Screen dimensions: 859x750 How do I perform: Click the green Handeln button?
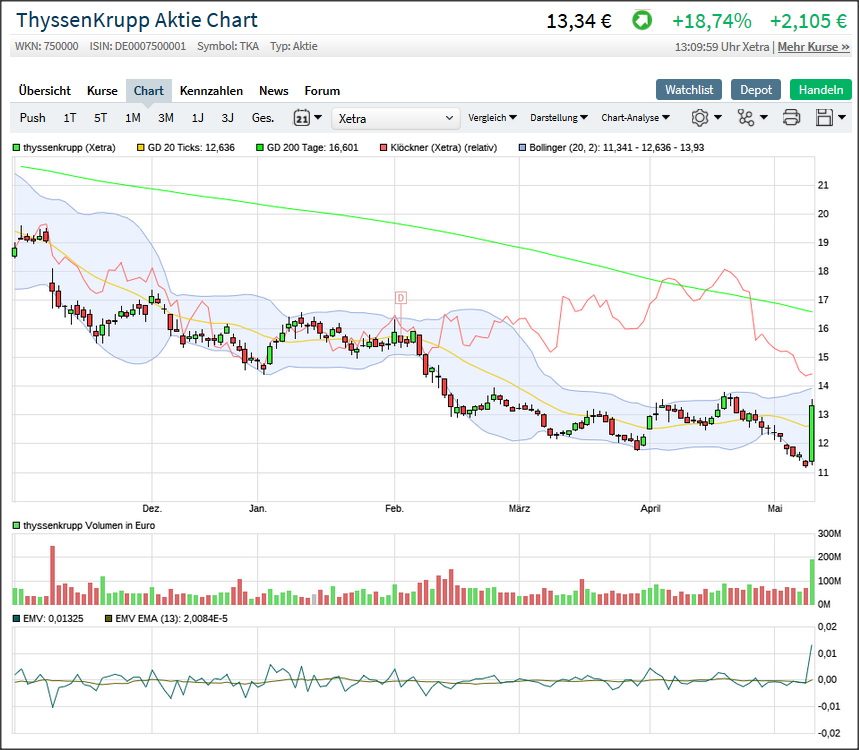(820, 90)
